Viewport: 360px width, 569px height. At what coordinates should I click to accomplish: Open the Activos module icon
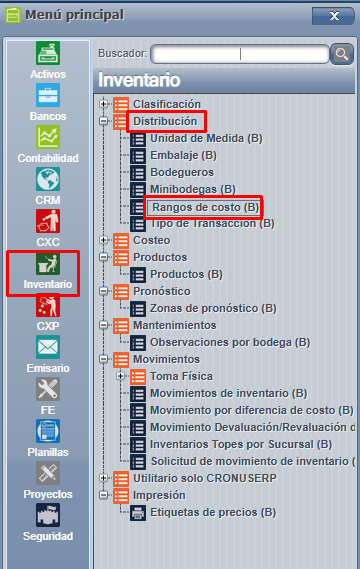point(48,53)
